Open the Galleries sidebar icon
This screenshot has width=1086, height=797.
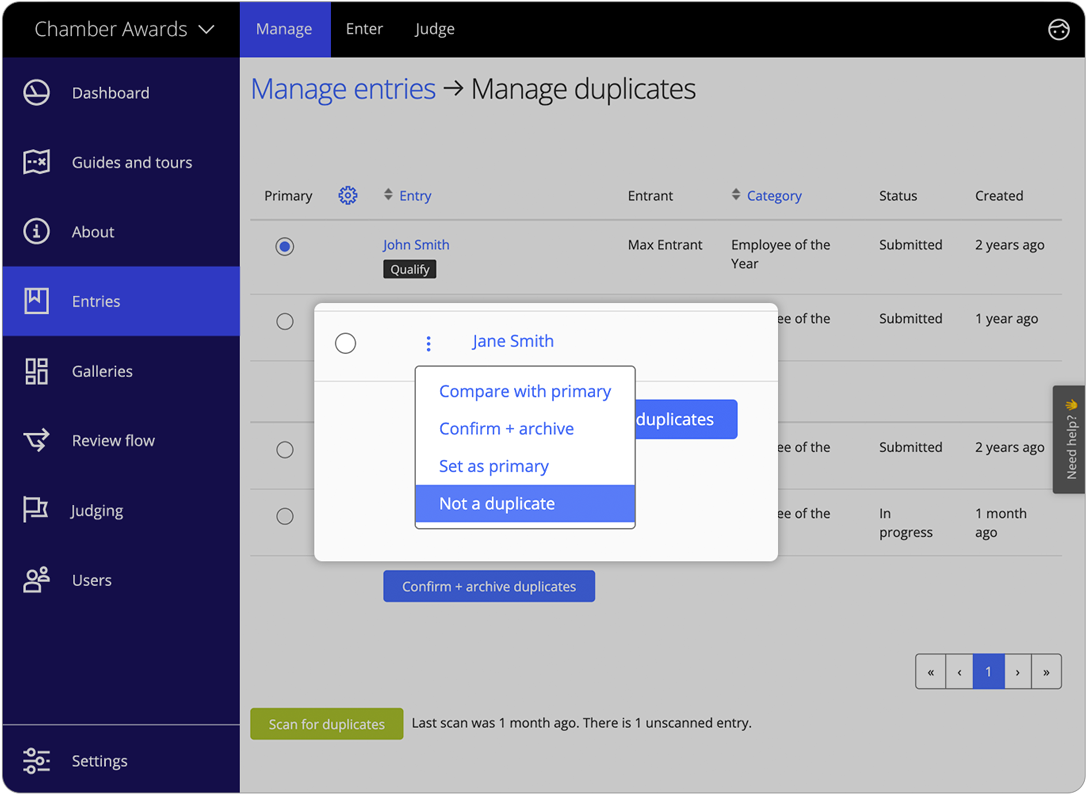(x=36, y=371)
